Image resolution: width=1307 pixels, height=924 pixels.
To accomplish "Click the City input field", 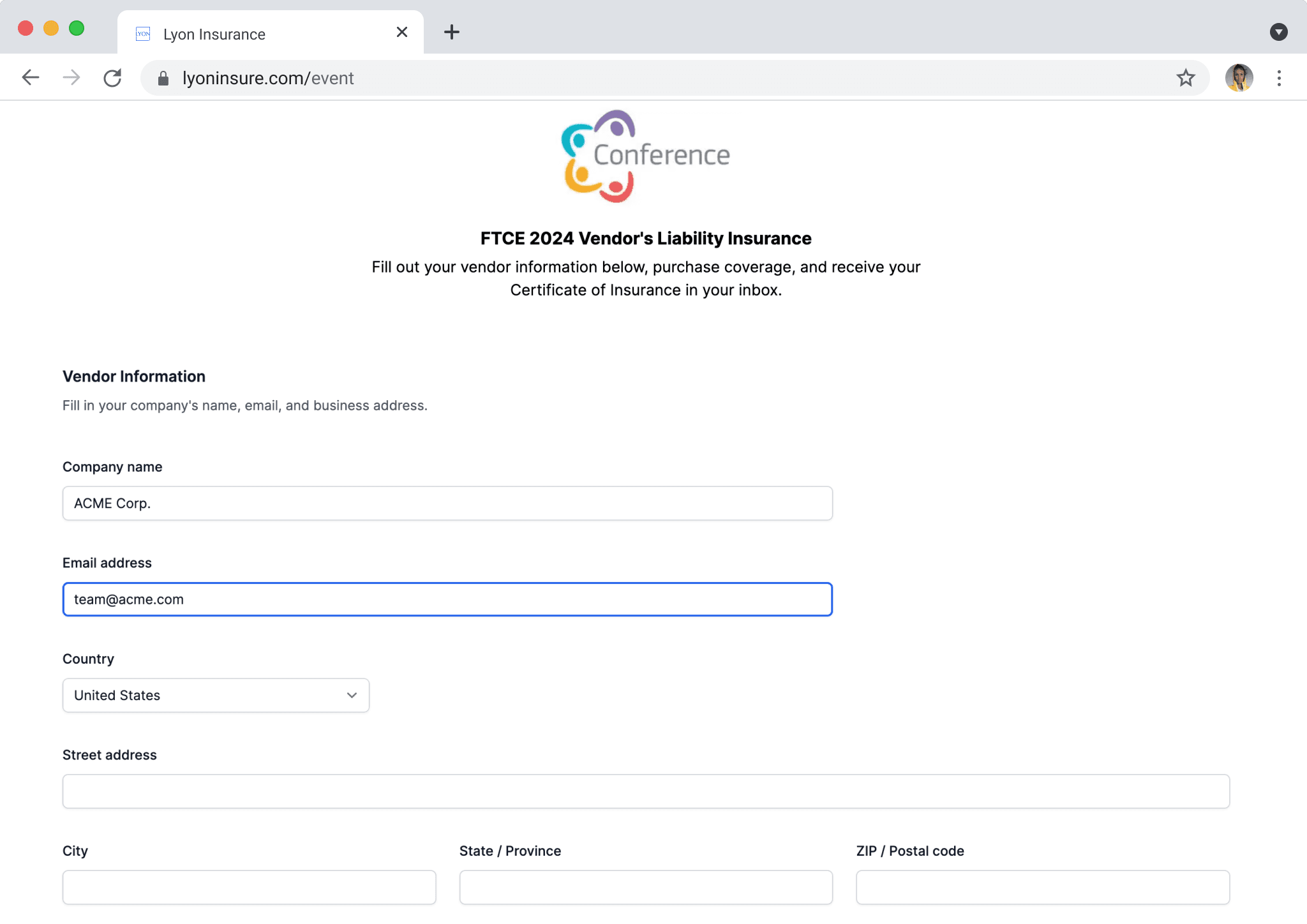I will (249, 887).
